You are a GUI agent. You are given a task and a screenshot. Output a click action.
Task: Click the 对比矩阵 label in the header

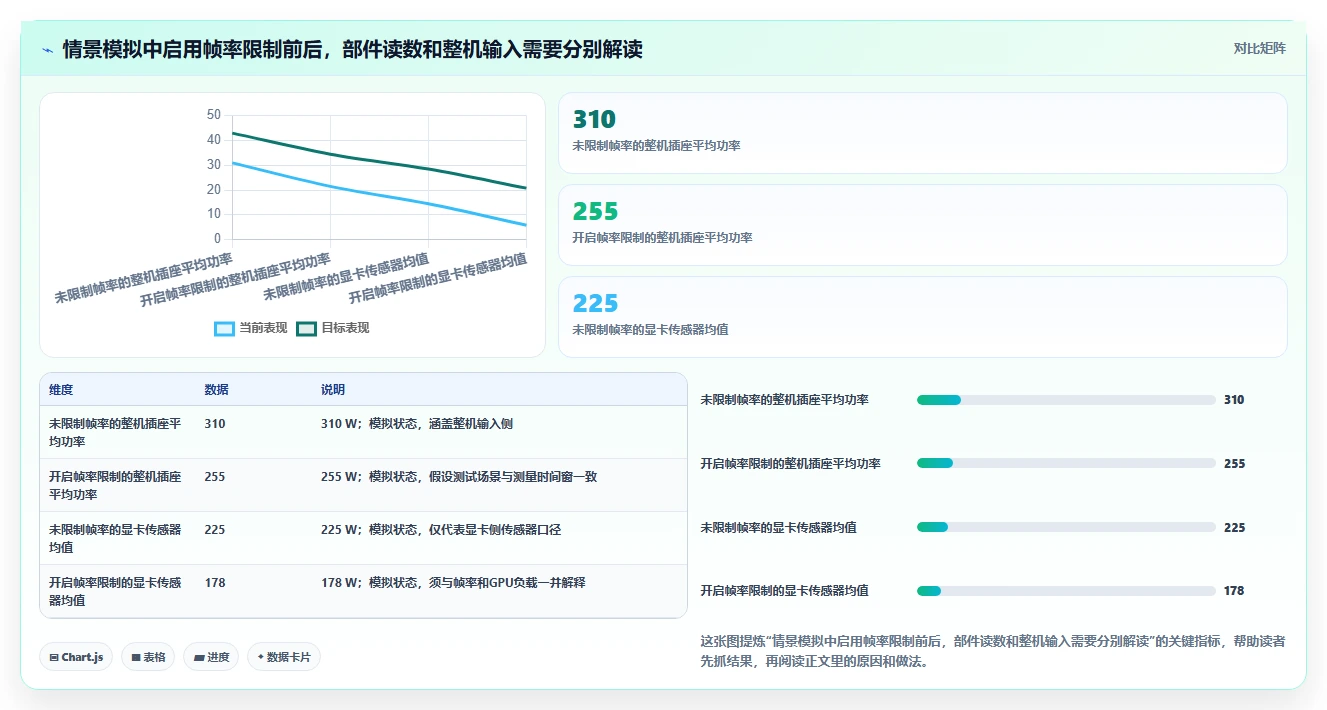pyautogui.click(x=1259, y=48)
